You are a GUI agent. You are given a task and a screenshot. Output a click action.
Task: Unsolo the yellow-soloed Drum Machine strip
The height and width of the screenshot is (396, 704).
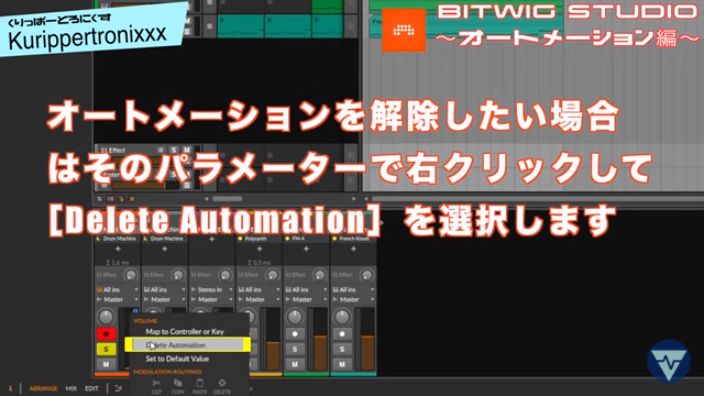pyautogui.click(x=106, y=349)
